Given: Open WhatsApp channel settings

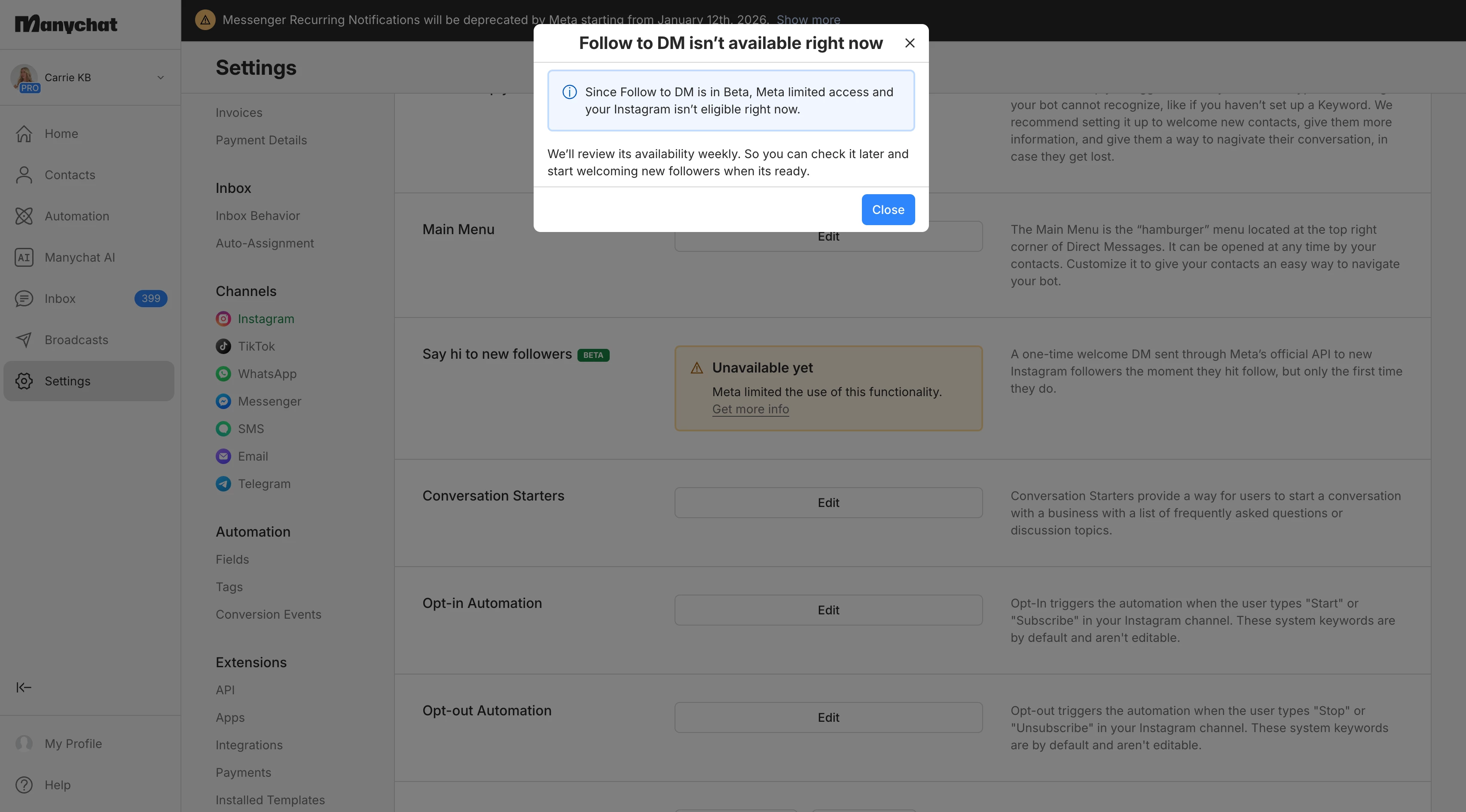Looking at the screenshot, I should 267,374.
